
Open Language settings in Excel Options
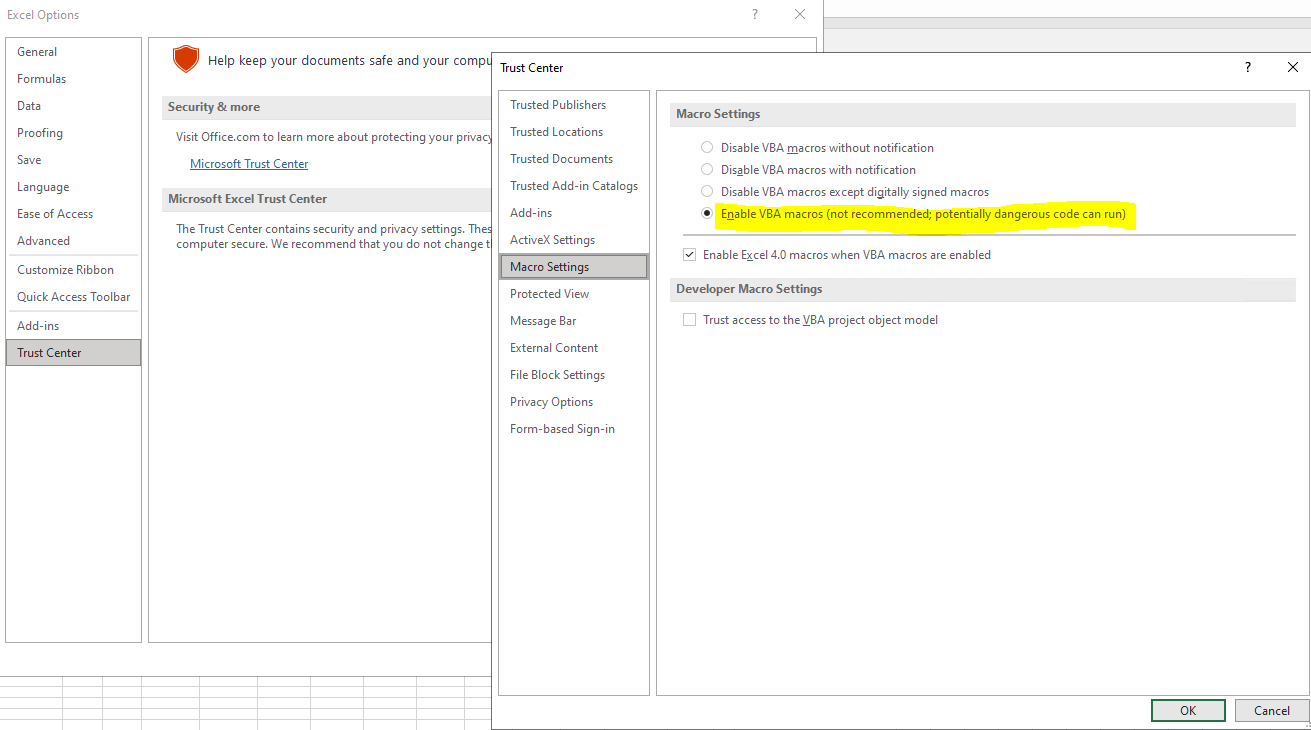point(73,187)
